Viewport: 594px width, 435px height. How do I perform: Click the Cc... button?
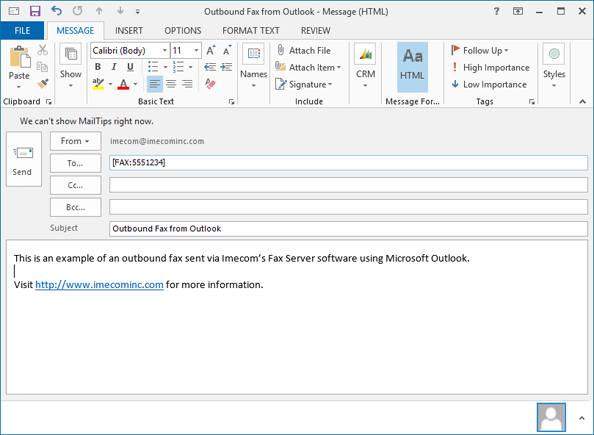point(75,185)
